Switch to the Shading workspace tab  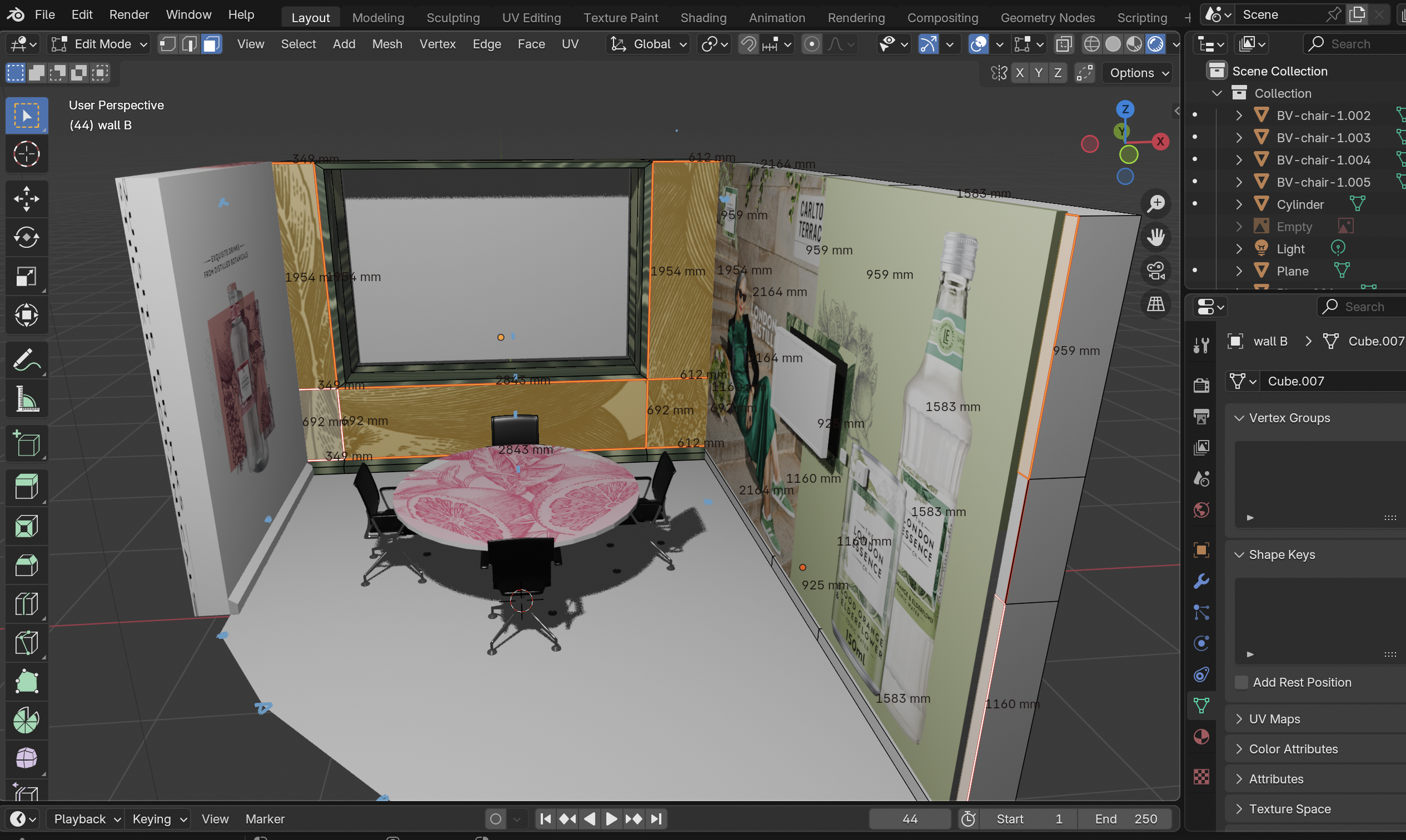703,17
